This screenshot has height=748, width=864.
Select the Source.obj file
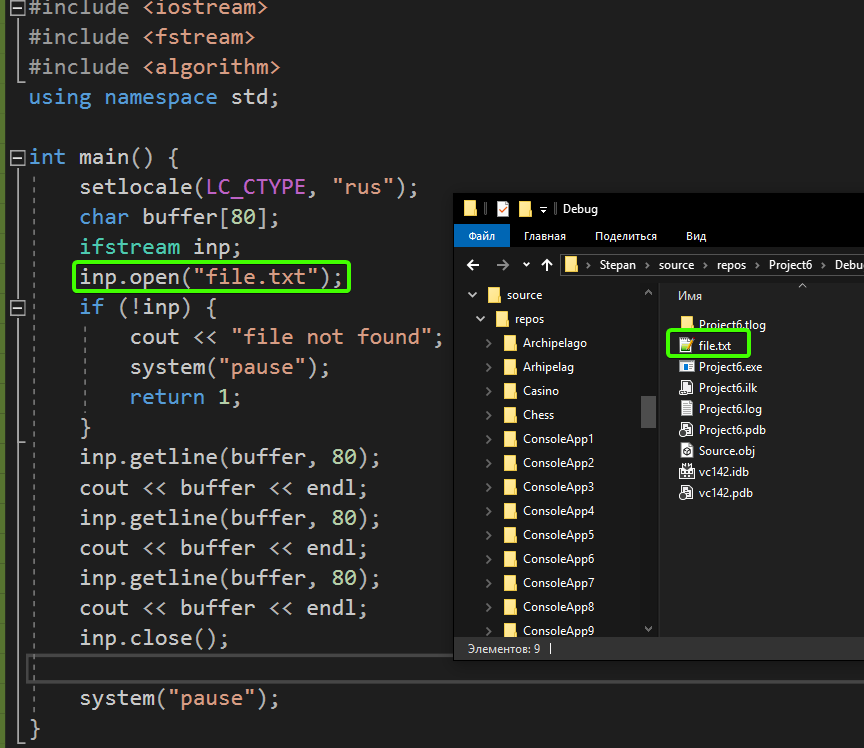click(726, 451)
